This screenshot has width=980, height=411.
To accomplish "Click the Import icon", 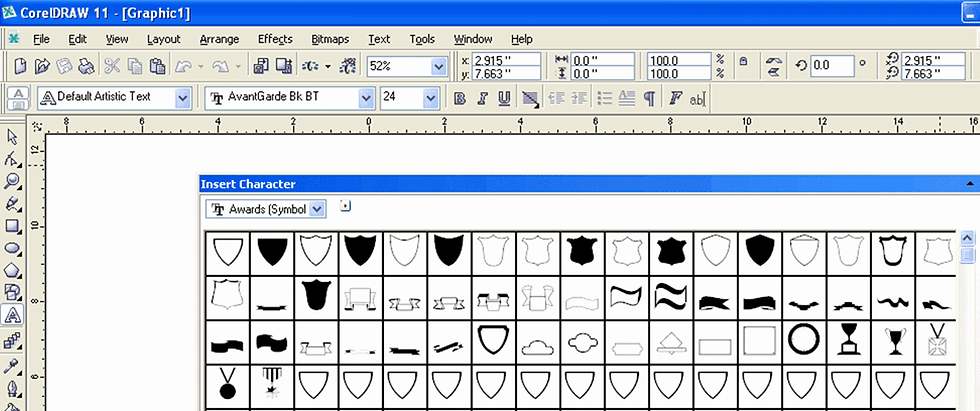I will 261,66.
